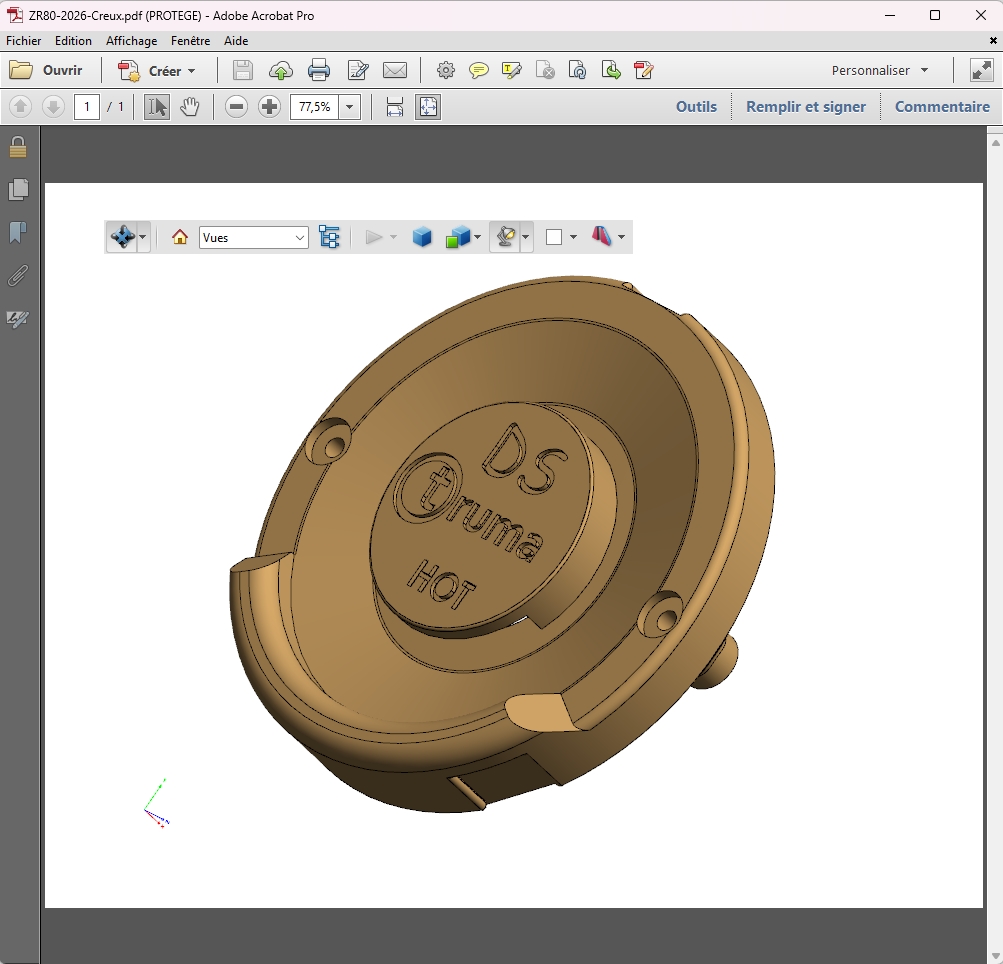This screenshot has width=1003, height=964.
Task: Click the cross section tool icon
Action: 602,237
